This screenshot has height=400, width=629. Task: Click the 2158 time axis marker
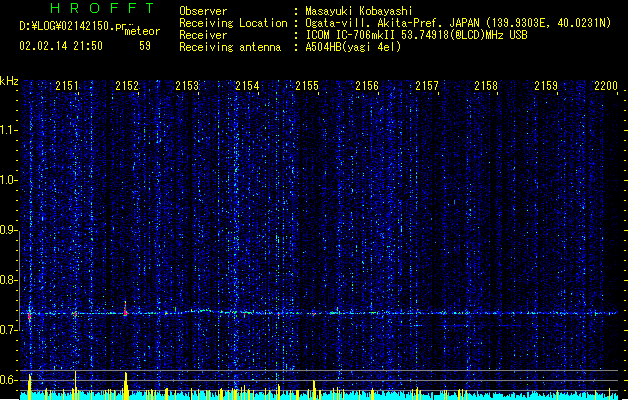click(x=486, y=86)
